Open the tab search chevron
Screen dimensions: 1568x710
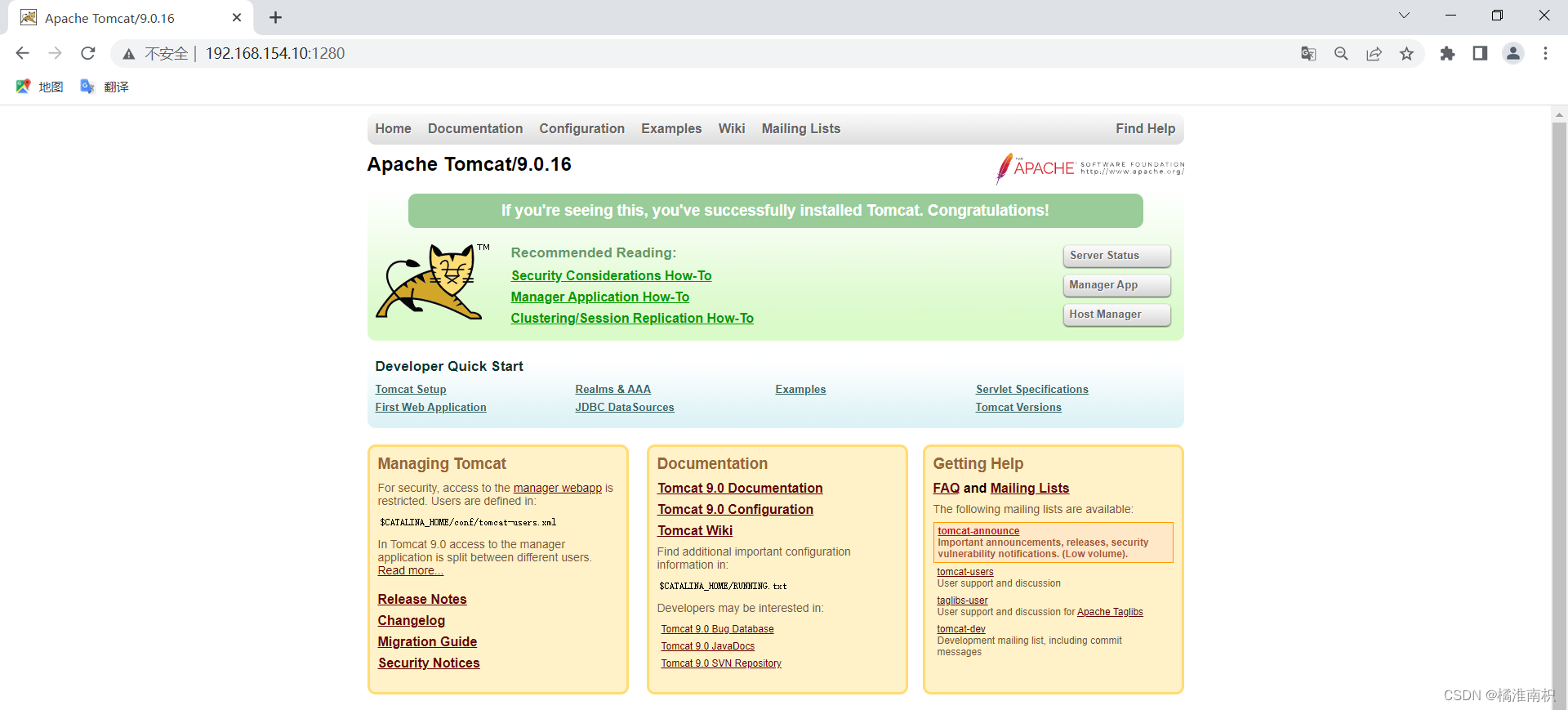pyautogui.click(x=1404, y=16)
